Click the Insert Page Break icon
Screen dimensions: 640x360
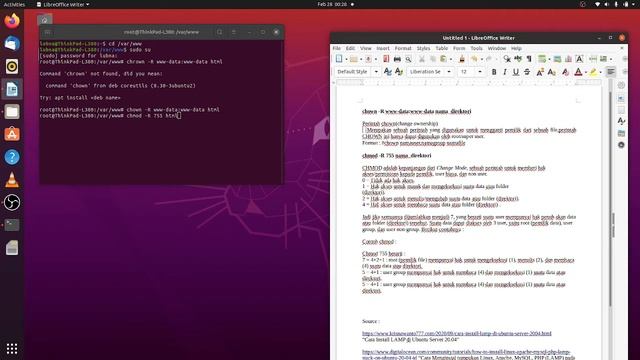click(x=593, y=59)
